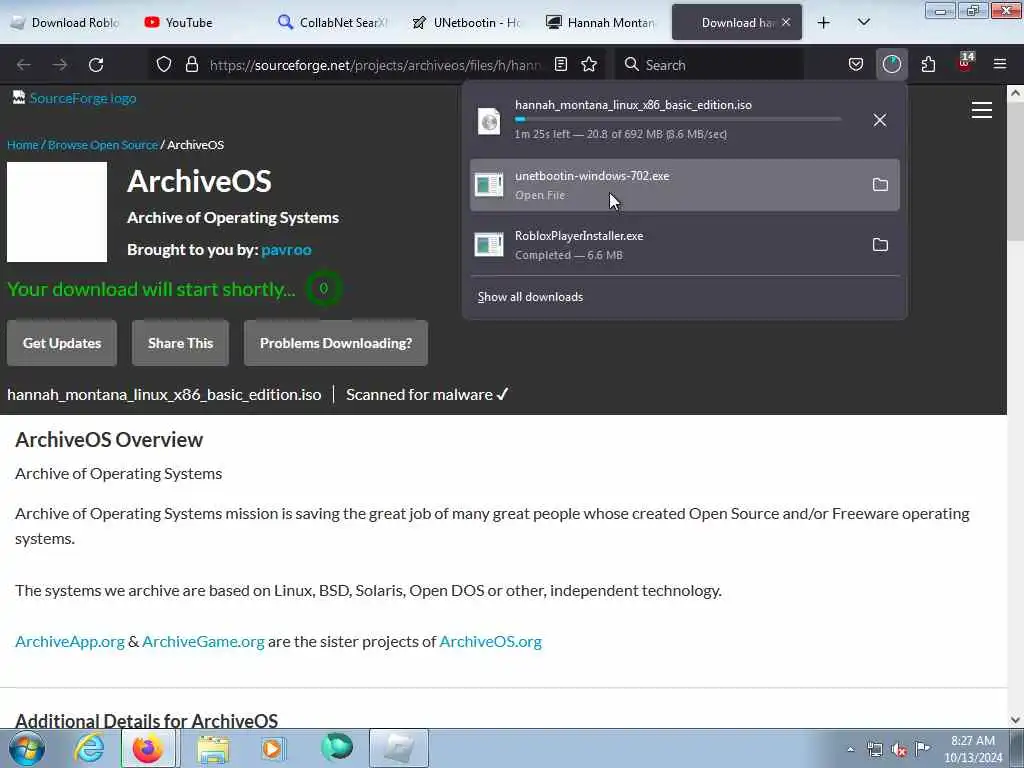This screenshot has height=768, width=1024.
Task: Switch to YouTube tab
Action: point(199,23)
